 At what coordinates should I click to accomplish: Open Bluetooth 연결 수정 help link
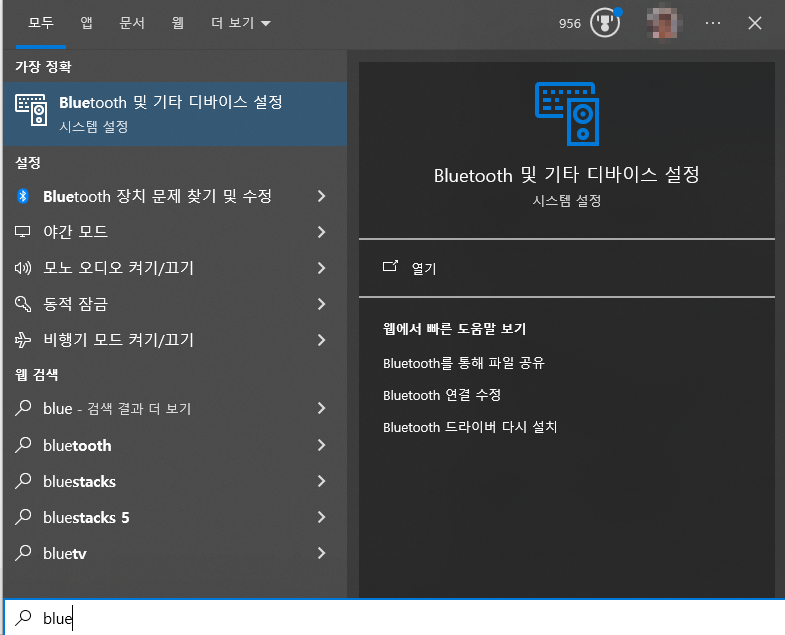[x=442, y=395]
